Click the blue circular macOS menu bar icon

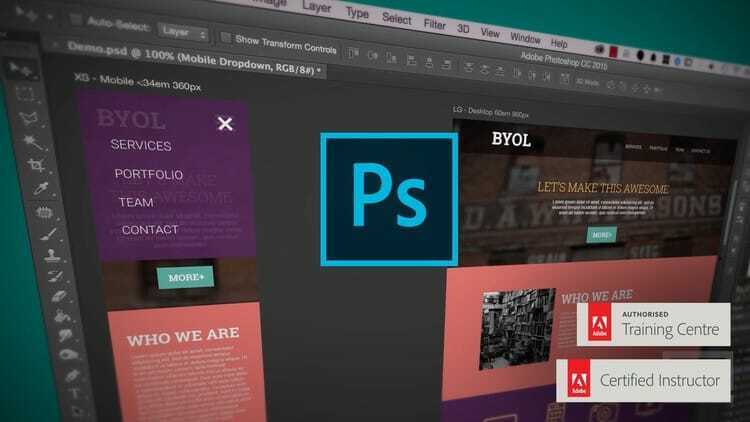[677, 61]
